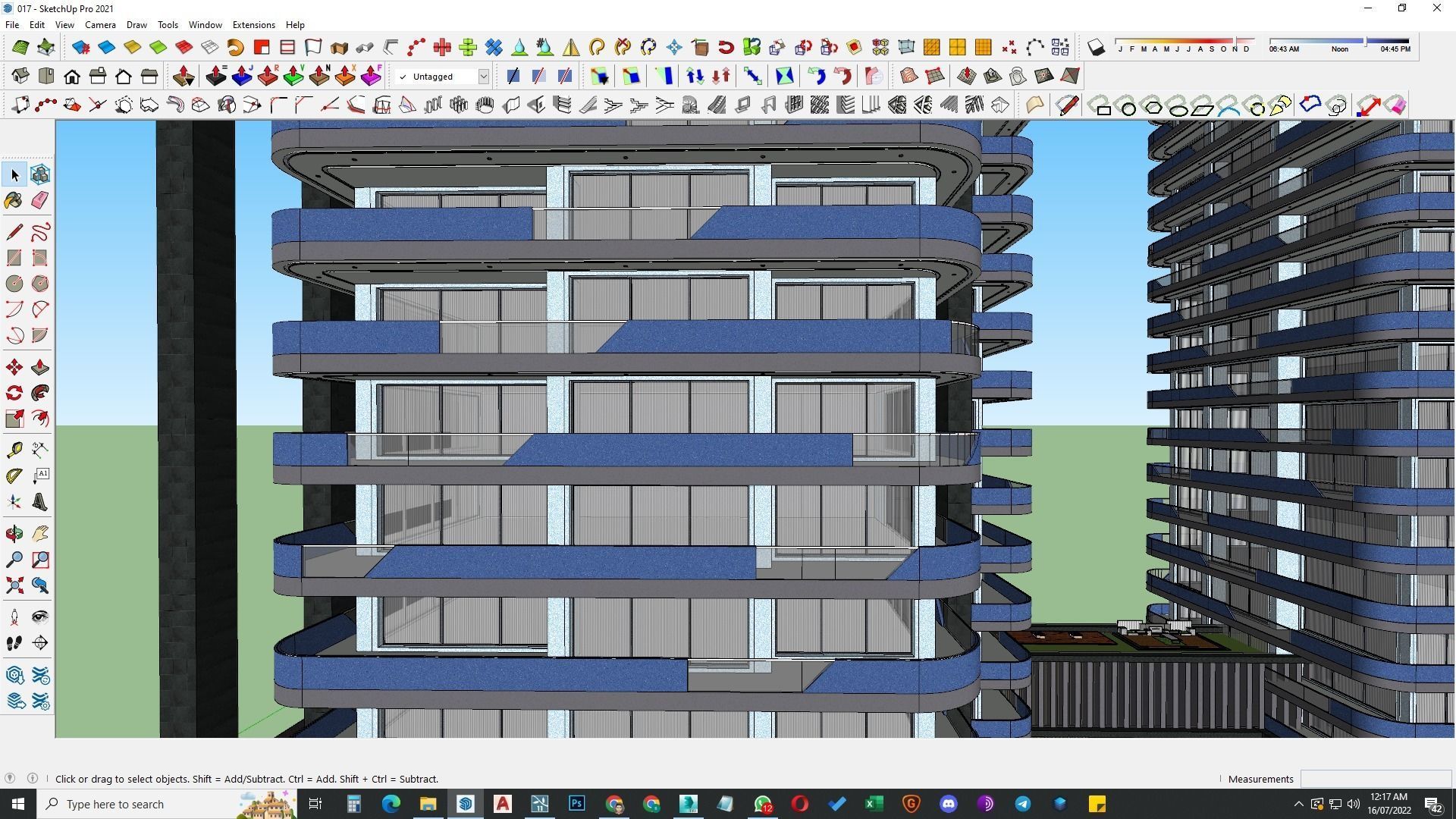
Task: Activate the Scale tool
Action: 14,419
